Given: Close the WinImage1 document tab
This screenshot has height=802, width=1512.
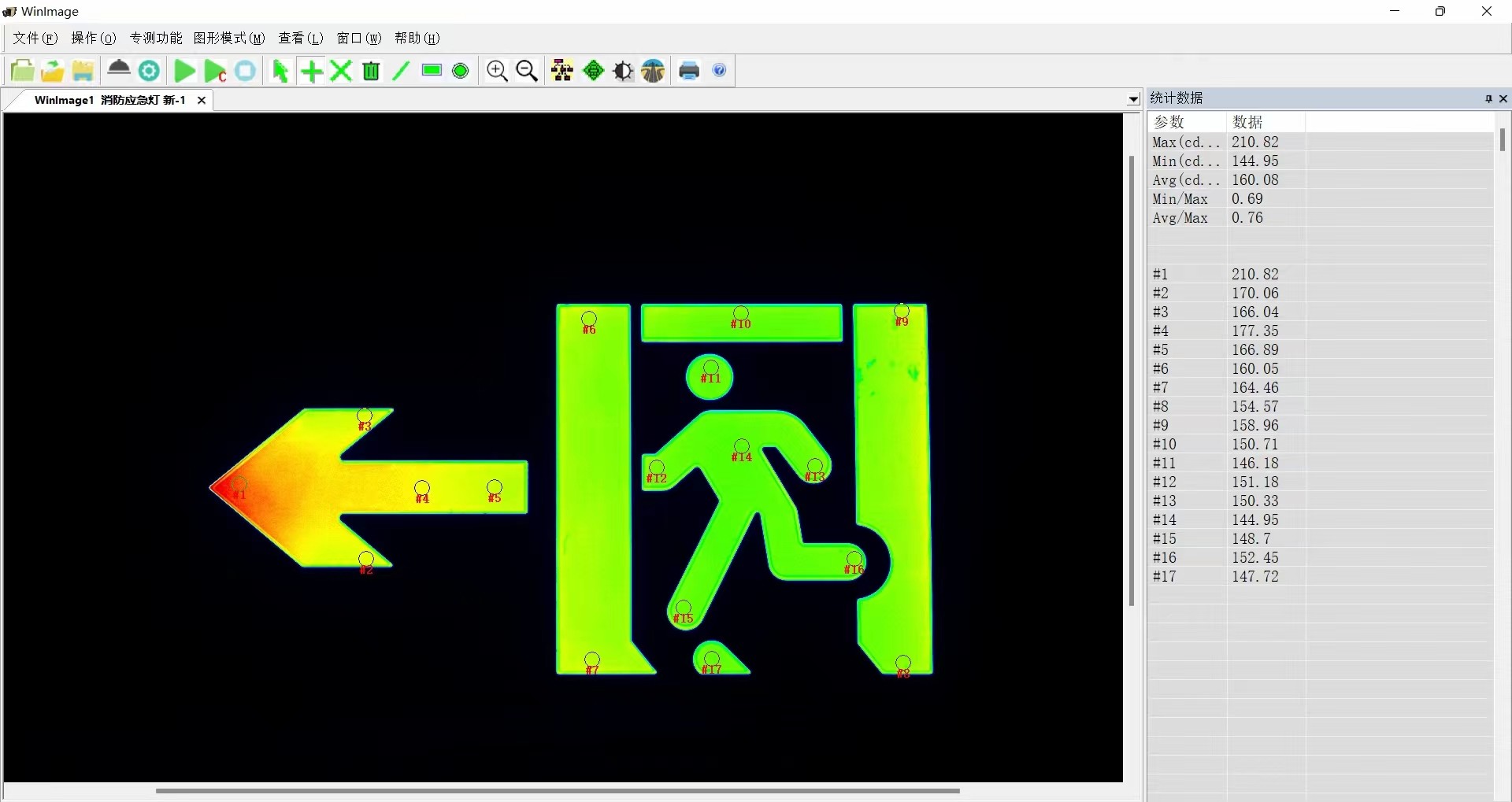Looking at the screenshot, I should 202,100.
